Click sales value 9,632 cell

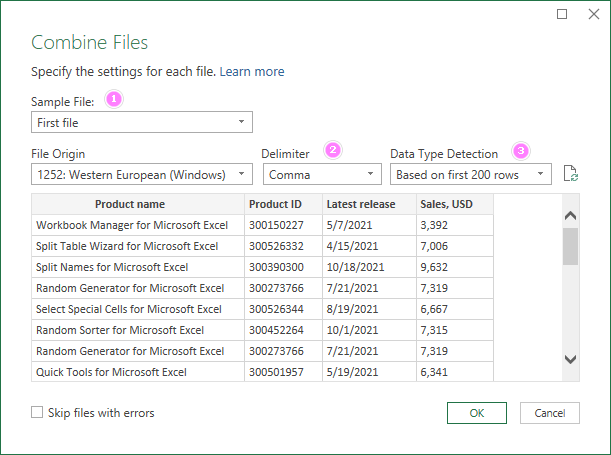tap(455, 267)
